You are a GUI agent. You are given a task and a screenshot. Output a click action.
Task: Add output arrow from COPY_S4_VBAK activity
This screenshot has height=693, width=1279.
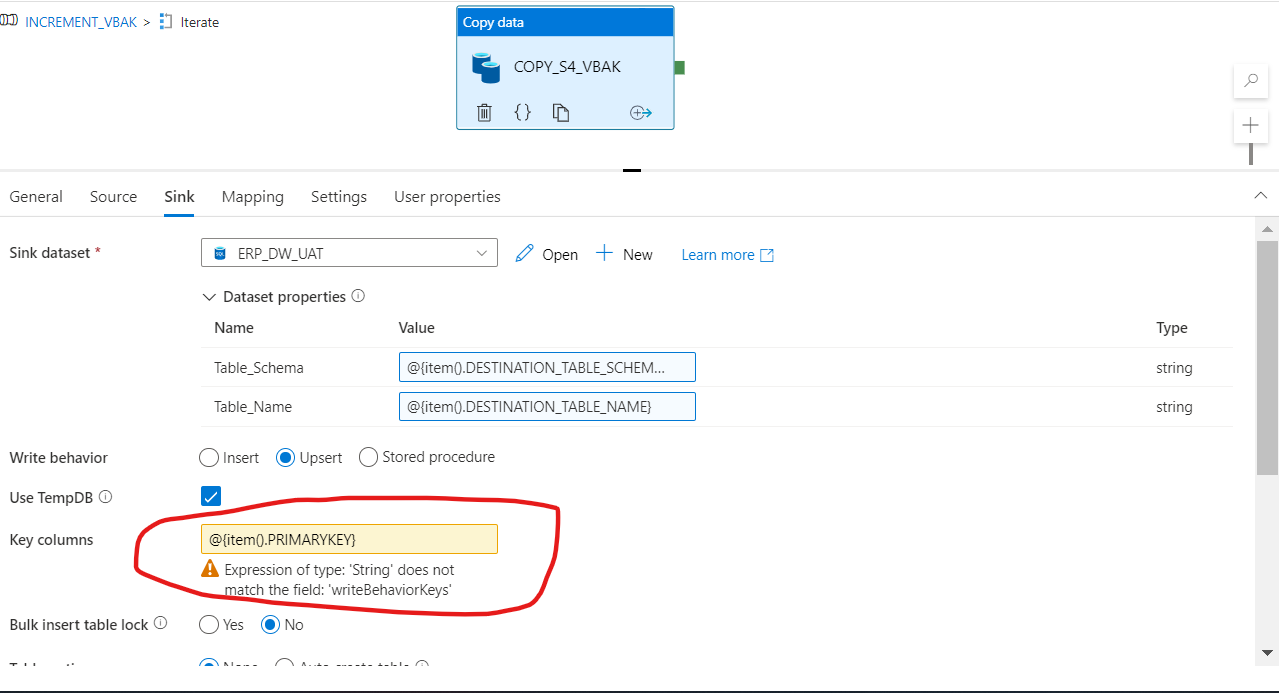[x=641, y=112]
